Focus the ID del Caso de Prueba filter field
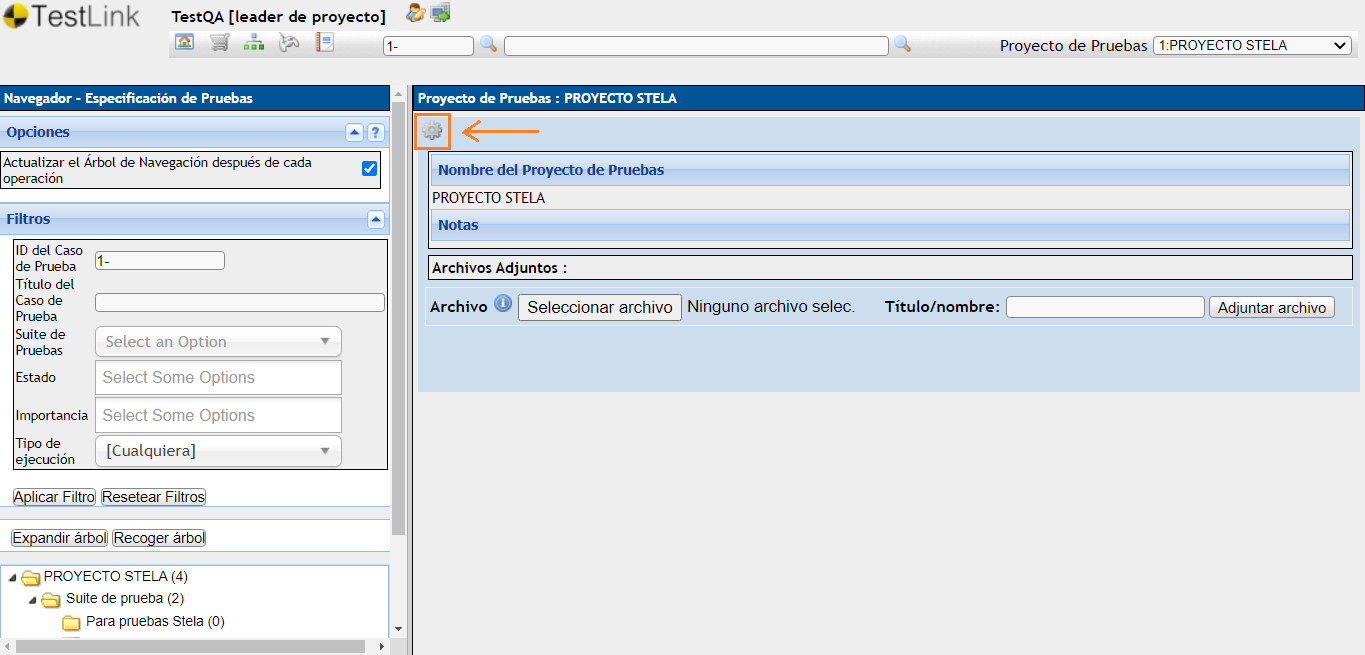This screenshot has width=1365, height=655. 160,260
